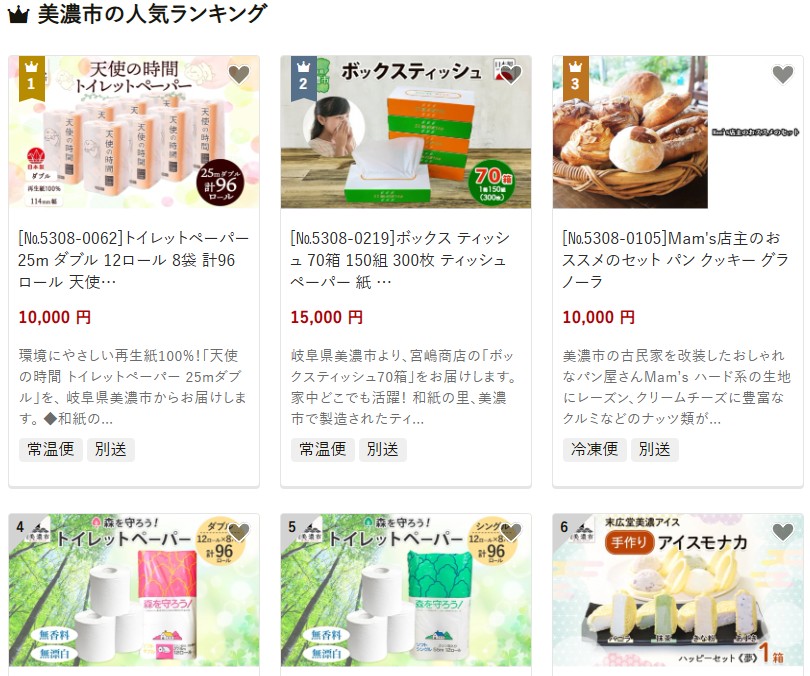Open the 天使の時間 toilet paper image
The height and width of the screenshot is (676, 810).
(134, 132)
